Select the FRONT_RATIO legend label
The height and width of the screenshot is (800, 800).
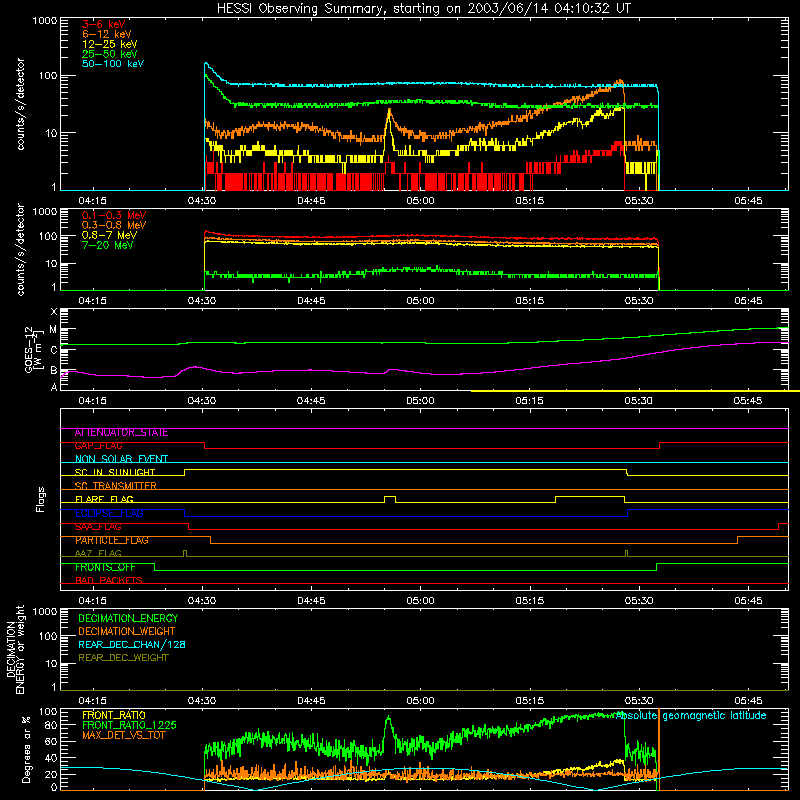click(114, 715)
